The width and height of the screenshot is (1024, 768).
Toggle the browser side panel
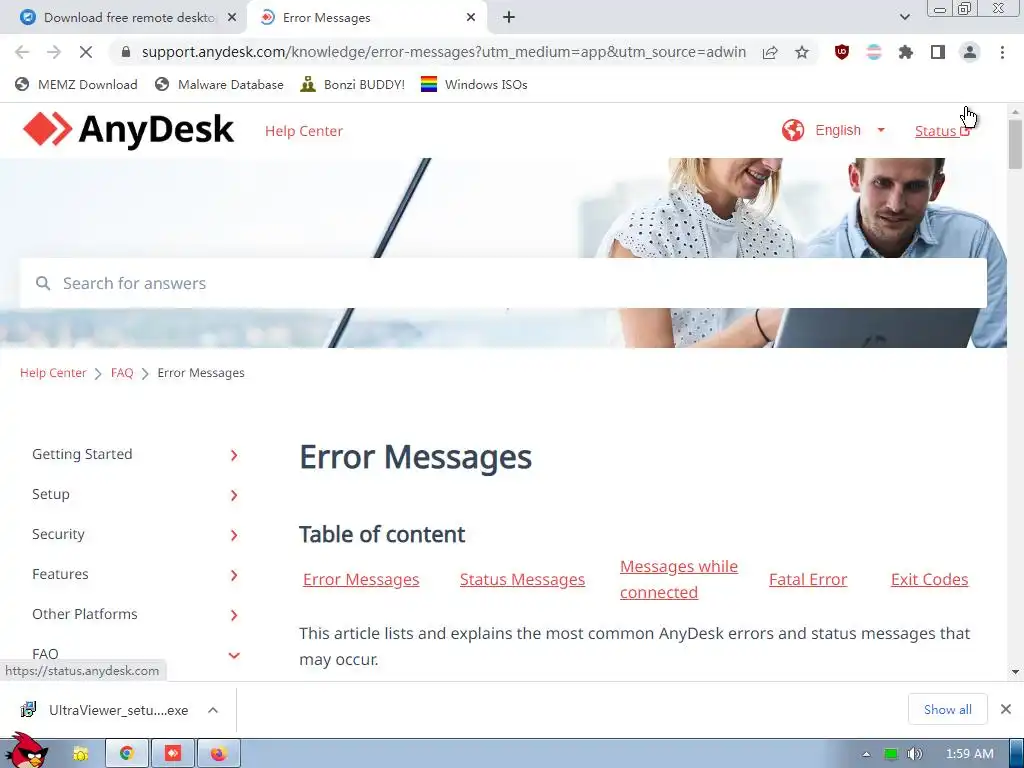click(938, 52)
